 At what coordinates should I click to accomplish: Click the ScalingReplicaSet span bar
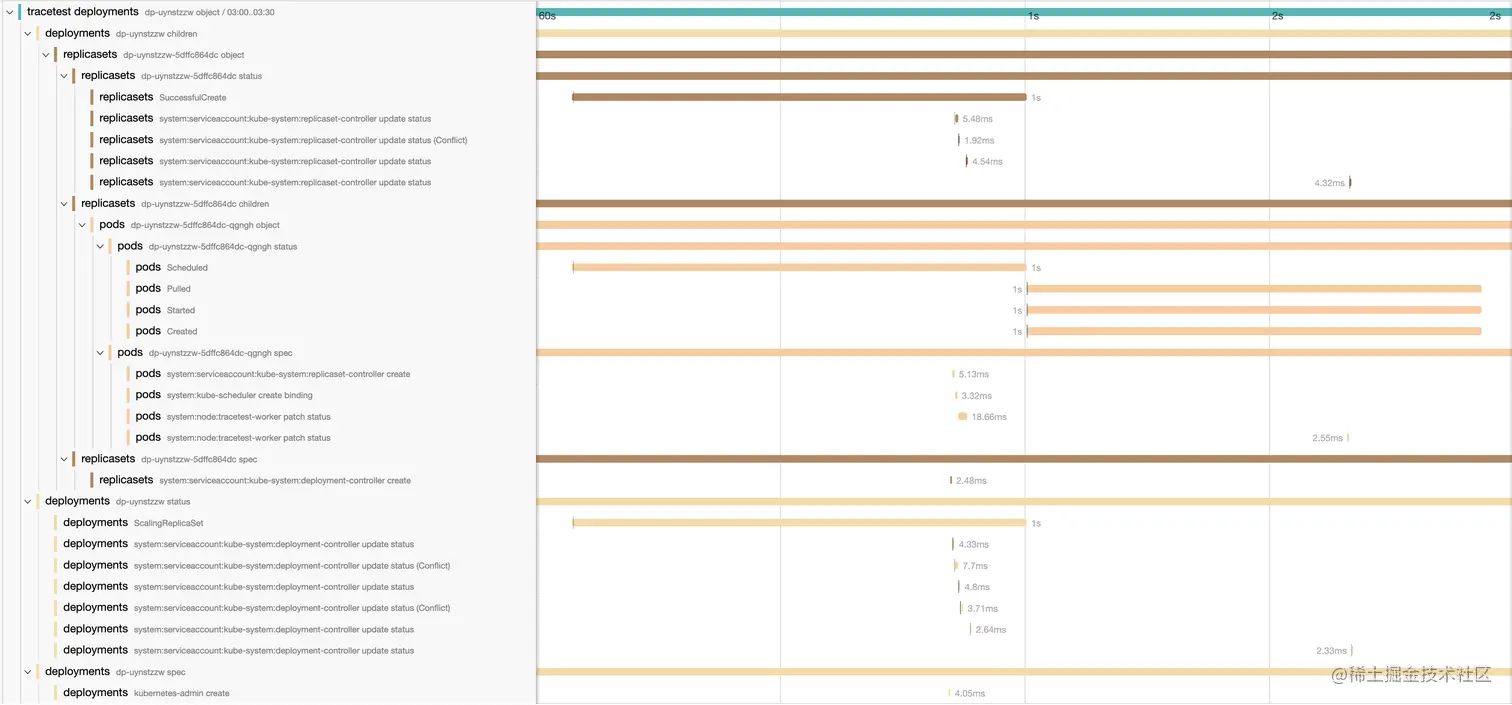pos(799,523)
